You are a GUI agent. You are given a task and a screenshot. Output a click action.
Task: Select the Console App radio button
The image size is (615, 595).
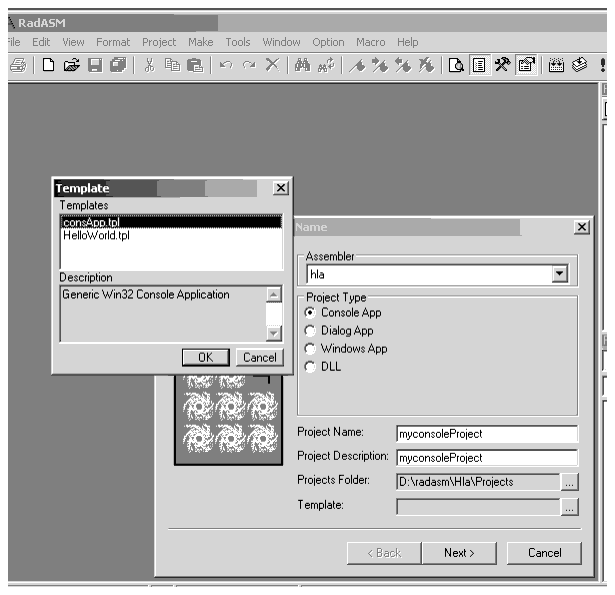coord(310,313)
